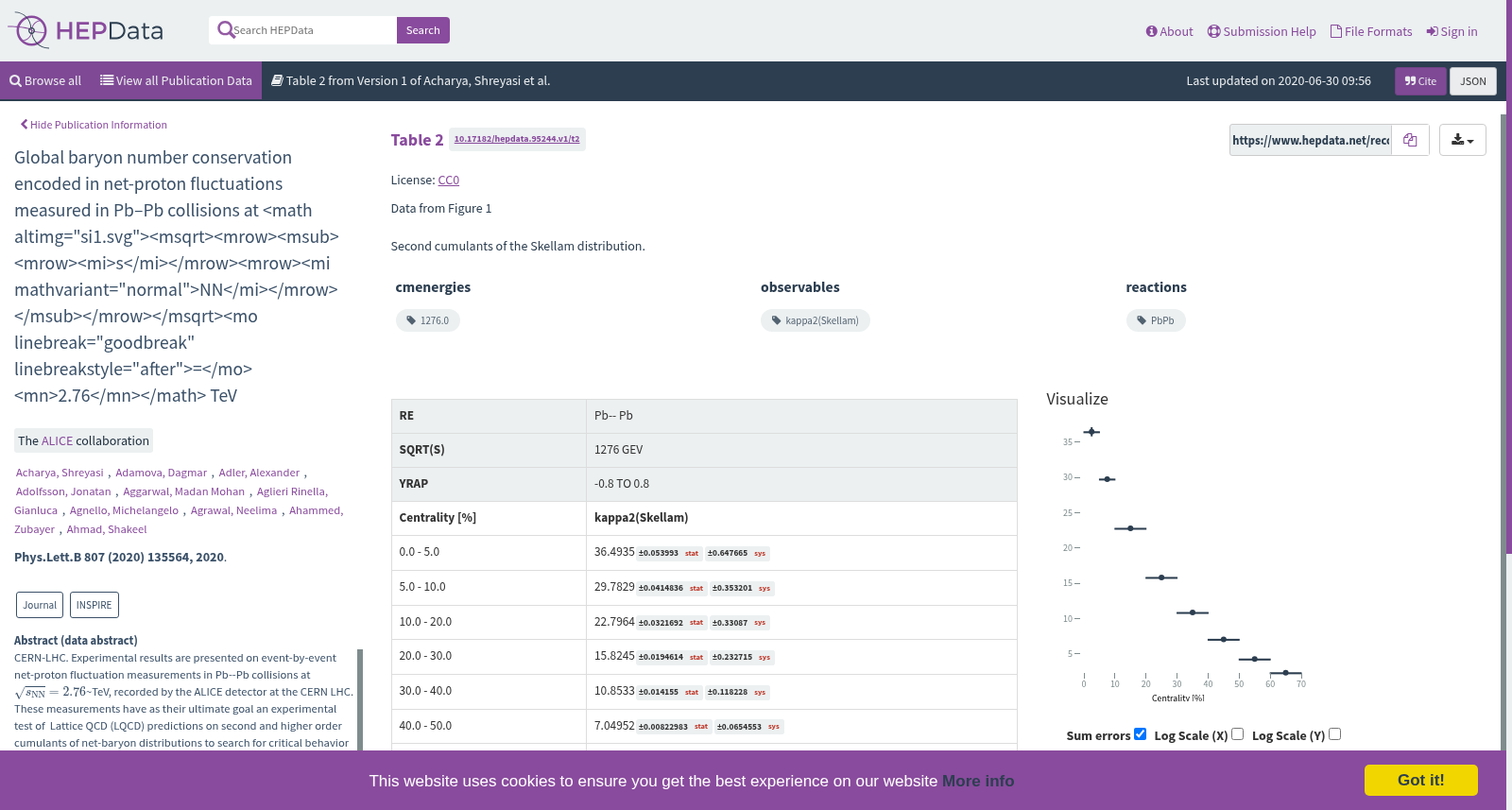Open the download options dropdown

[x=1462, y=140]
